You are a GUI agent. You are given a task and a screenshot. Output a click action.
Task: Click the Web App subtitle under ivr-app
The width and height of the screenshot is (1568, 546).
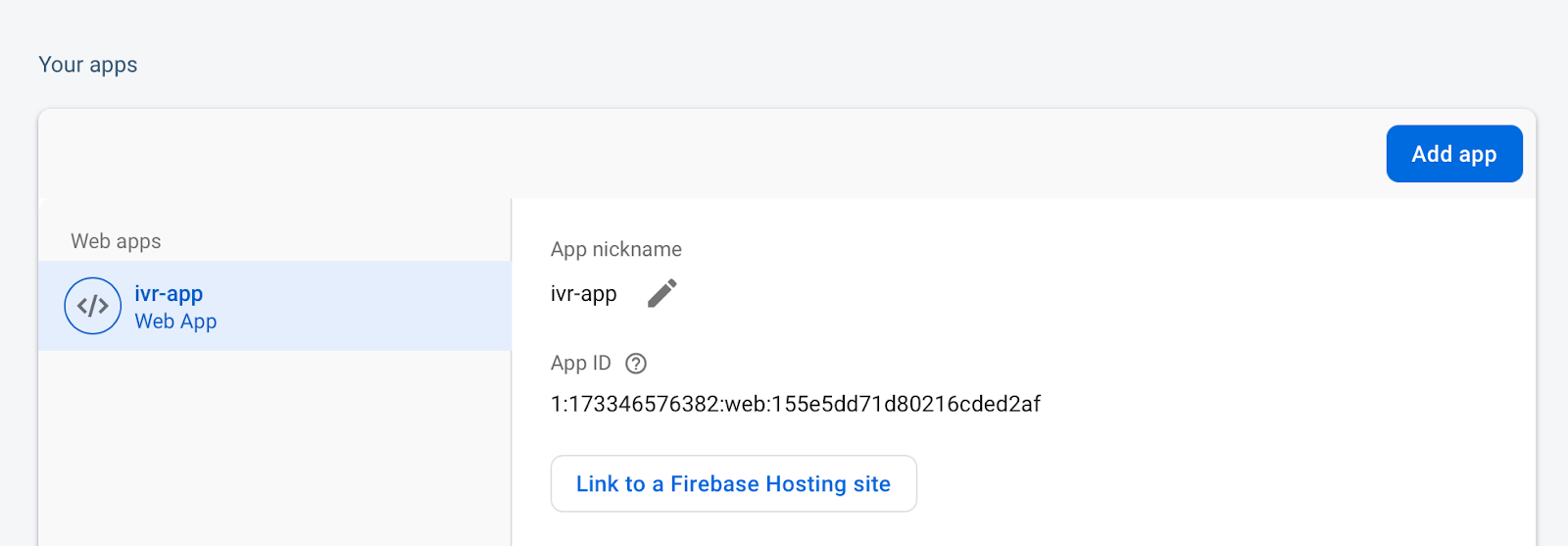coord(175,322)
